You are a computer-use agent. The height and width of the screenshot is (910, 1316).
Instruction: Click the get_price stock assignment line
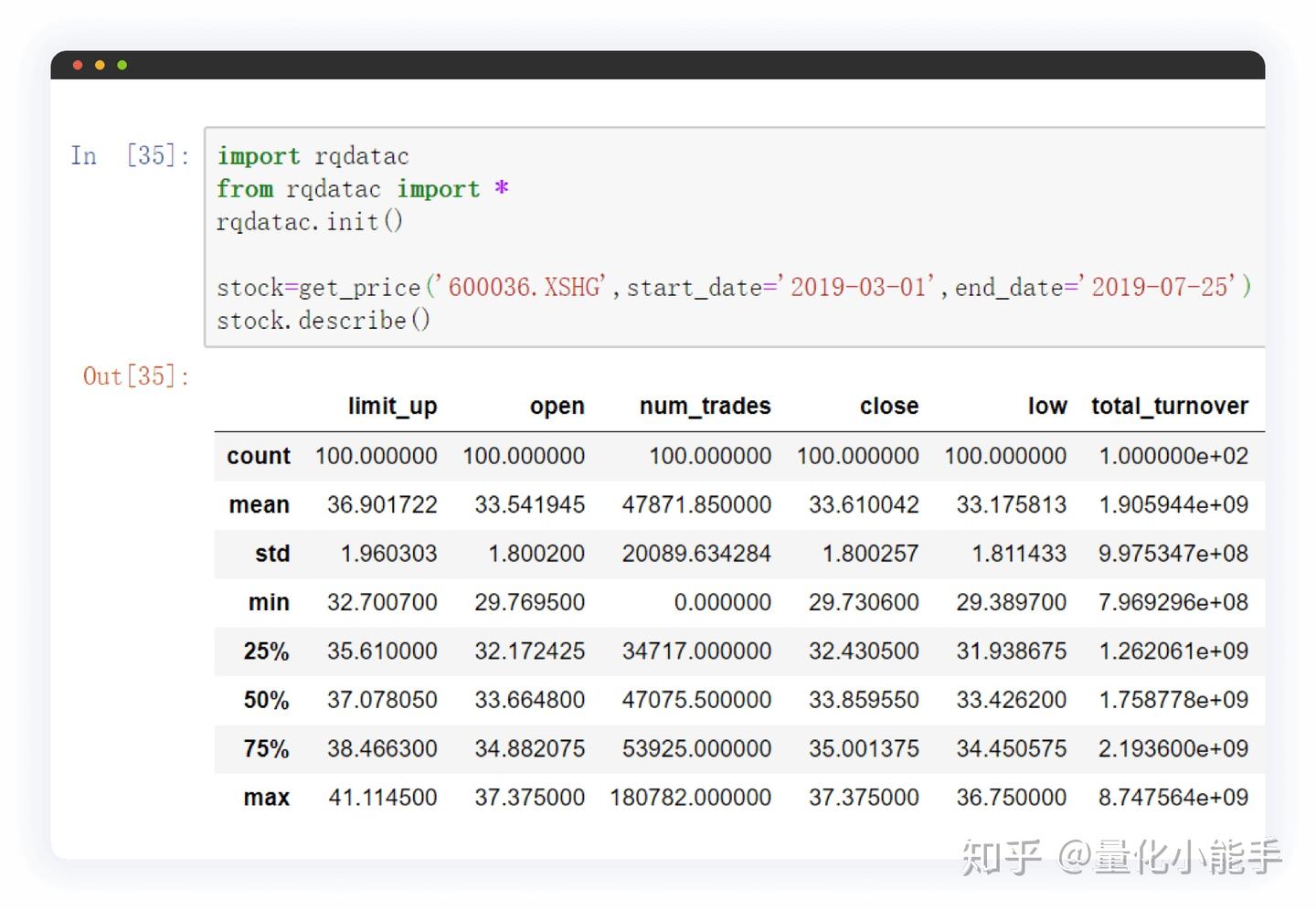point(731,287)
